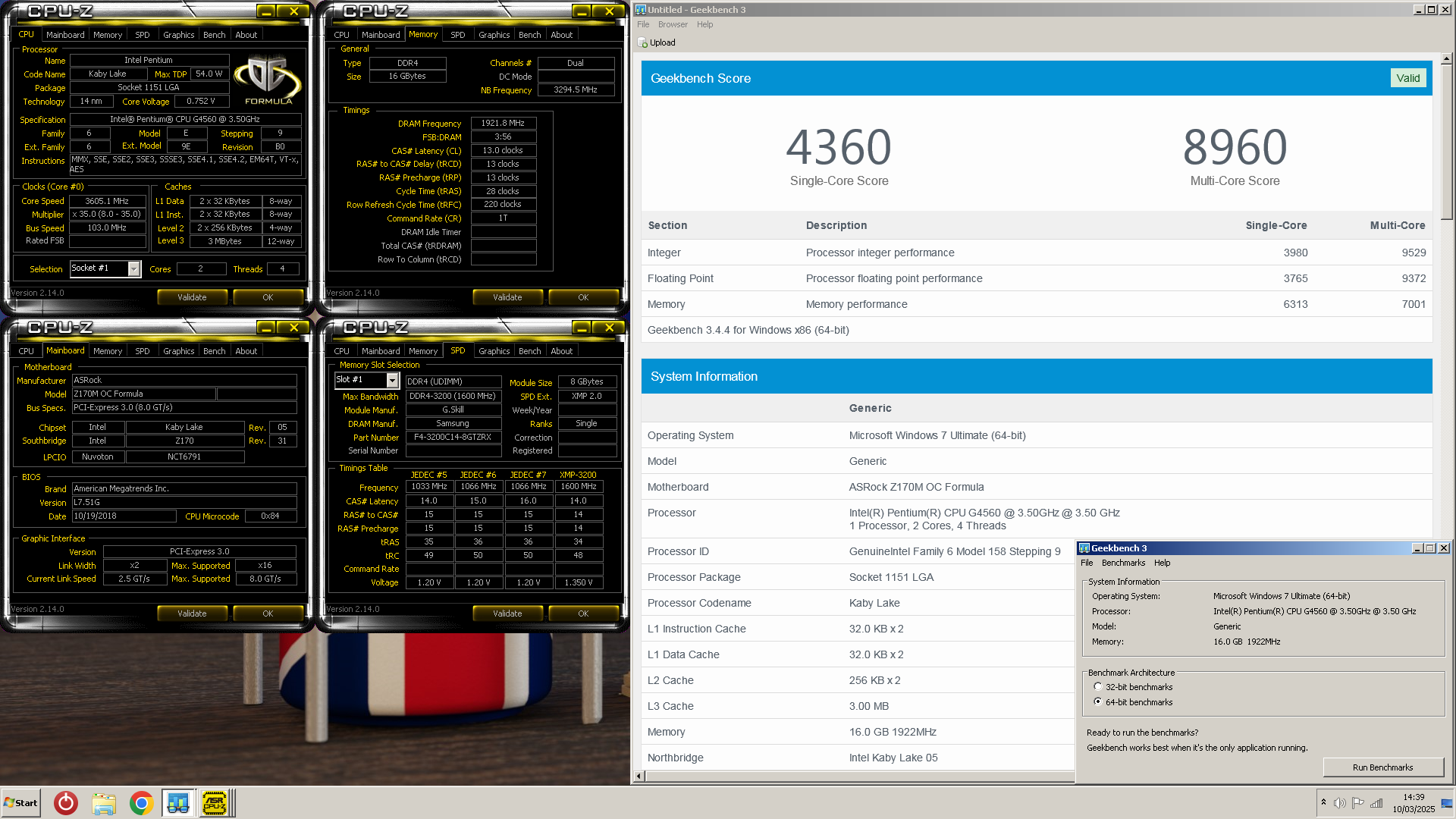This screenshot has height=819, width=1456.
Task: Open the File Explorer taskbar icon
Action: 104,802
